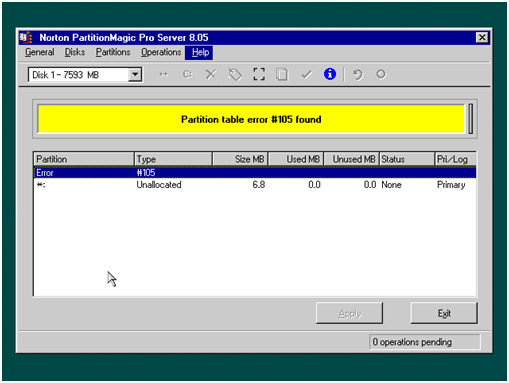Image resolution: width=509 pixels, height=383 pixels.
Task: Open the Partitions menu
Action: tap(113, 52)
